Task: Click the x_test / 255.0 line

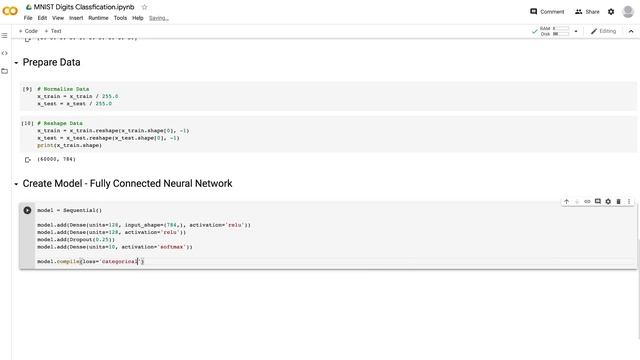Action: coord(74,104)
